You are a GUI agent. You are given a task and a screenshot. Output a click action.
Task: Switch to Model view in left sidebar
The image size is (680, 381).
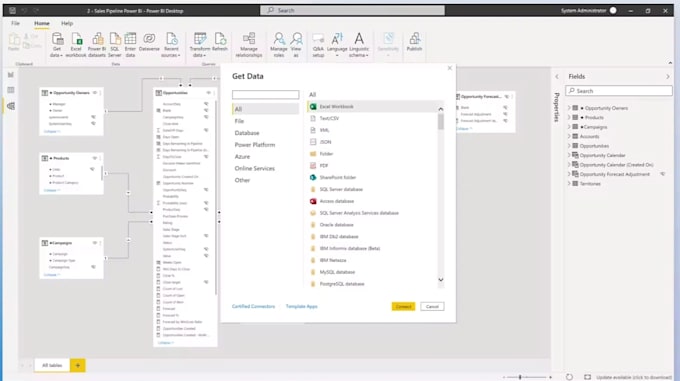click(11, 106)
